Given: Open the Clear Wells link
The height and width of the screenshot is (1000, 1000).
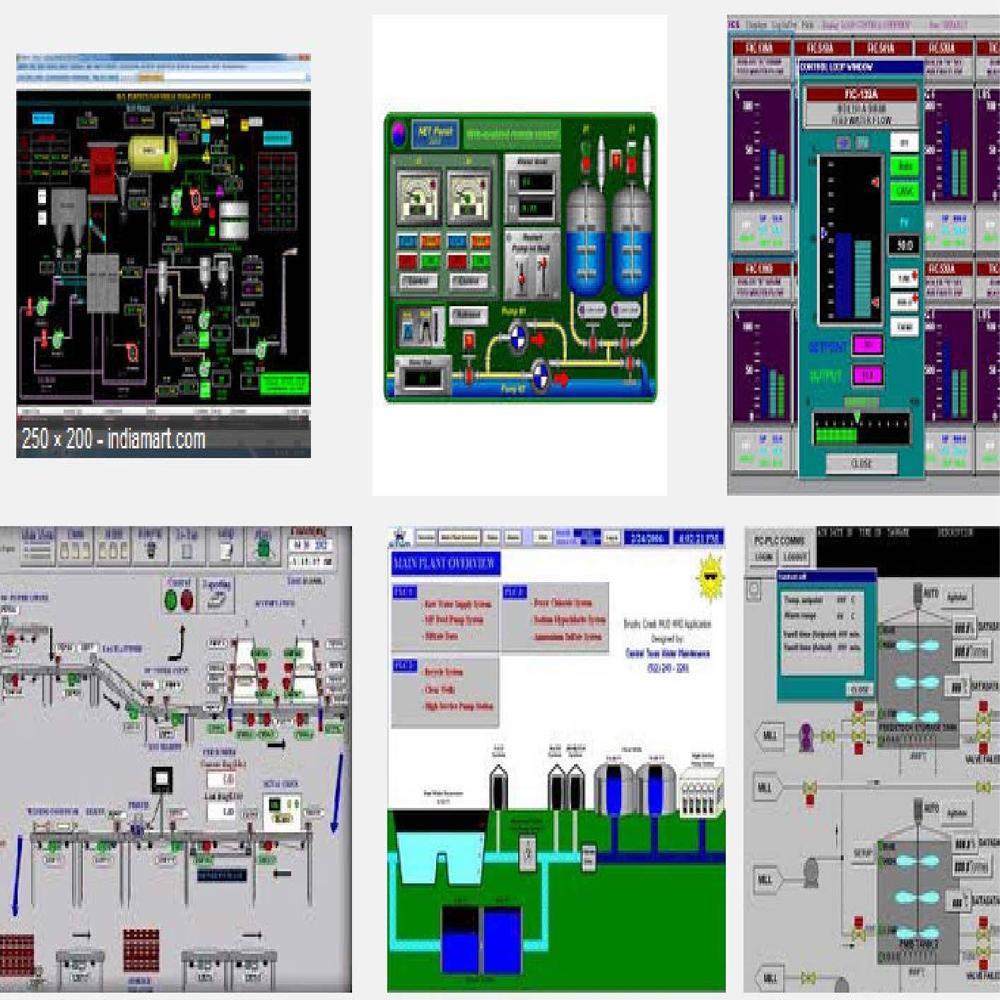Looking at the screenshot, I should [x=439, y=689].
